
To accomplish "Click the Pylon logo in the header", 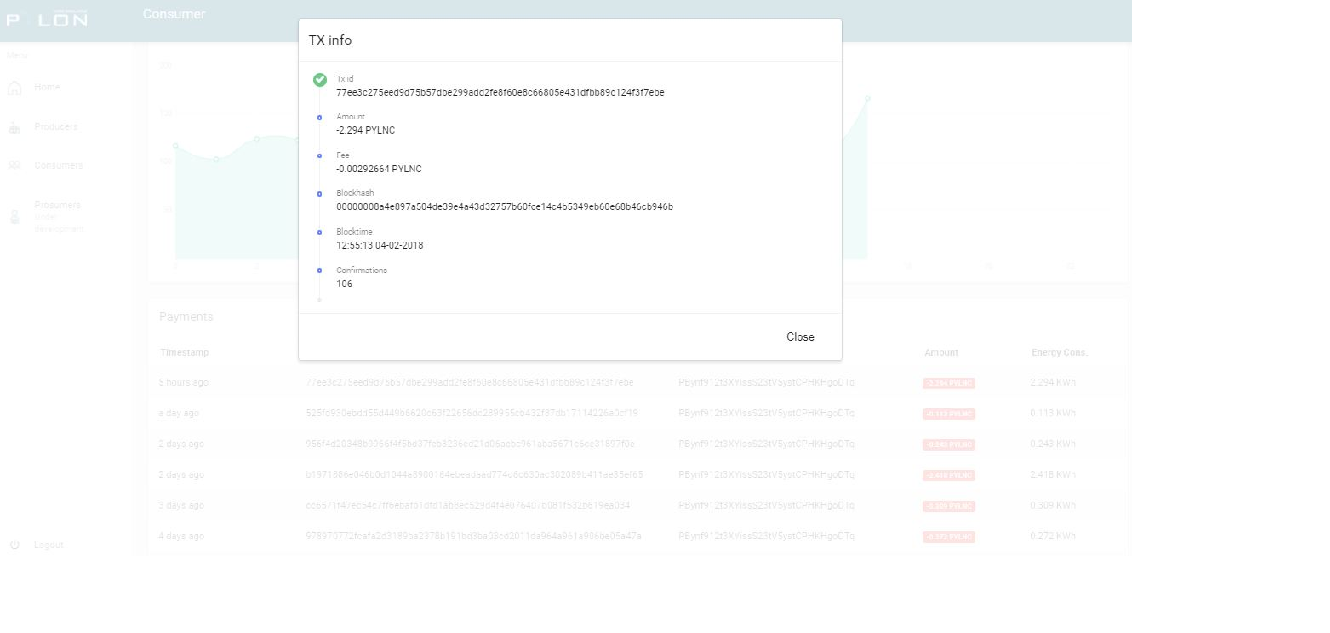I will click(x=47, y=19).
